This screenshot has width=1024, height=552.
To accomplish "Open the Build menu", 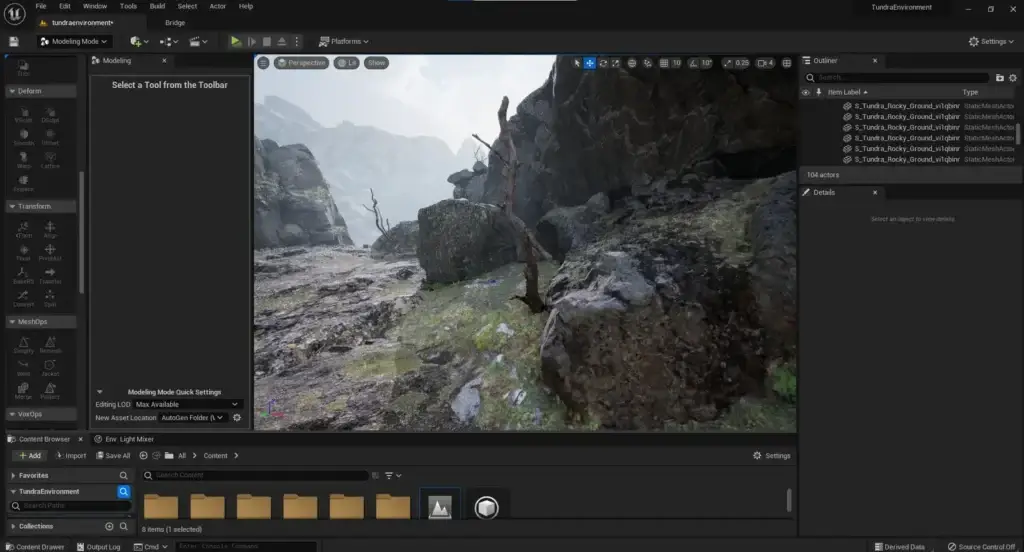I will (x=157, y=6).
